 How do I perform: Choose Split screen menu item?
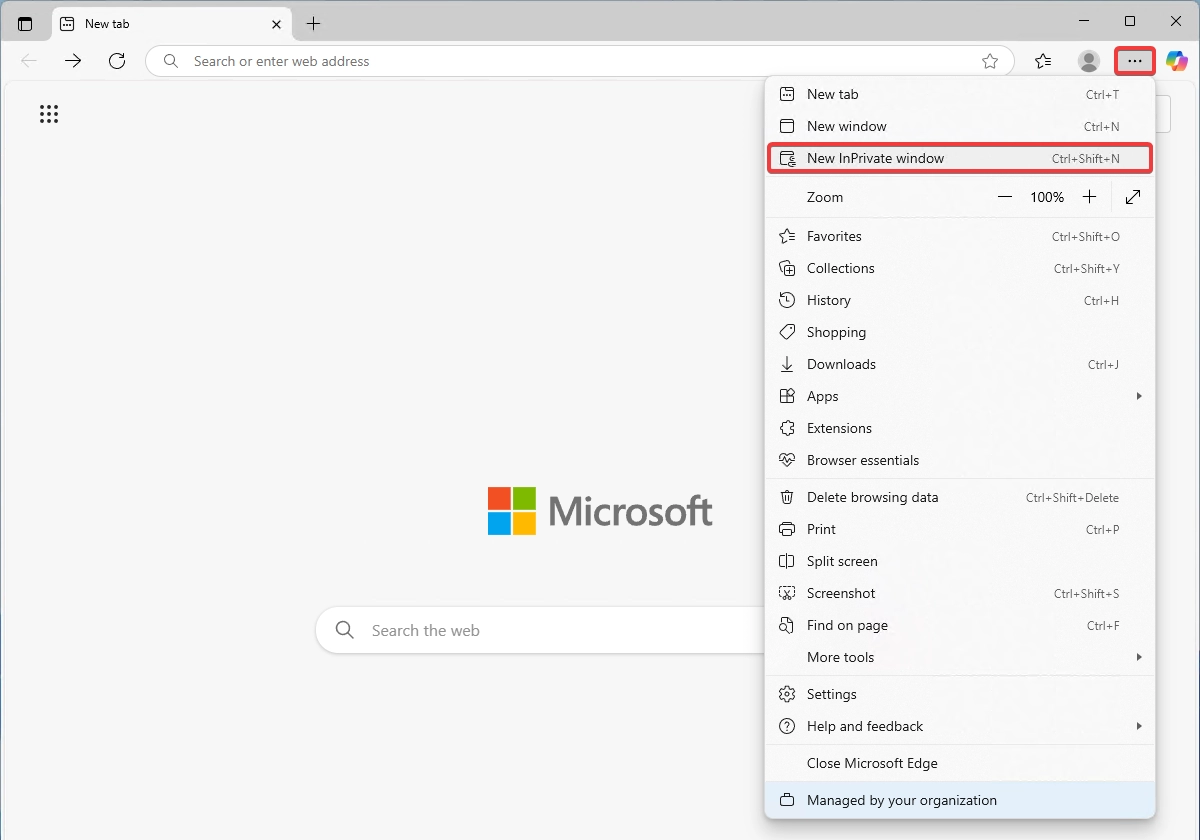960,561
